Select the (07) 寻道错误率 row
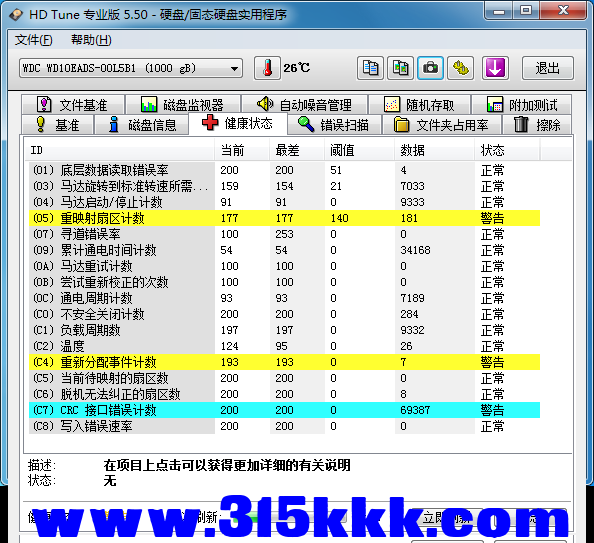Image resolution: width=594 pixels, height=543 pixels. (x=284, y=234)
